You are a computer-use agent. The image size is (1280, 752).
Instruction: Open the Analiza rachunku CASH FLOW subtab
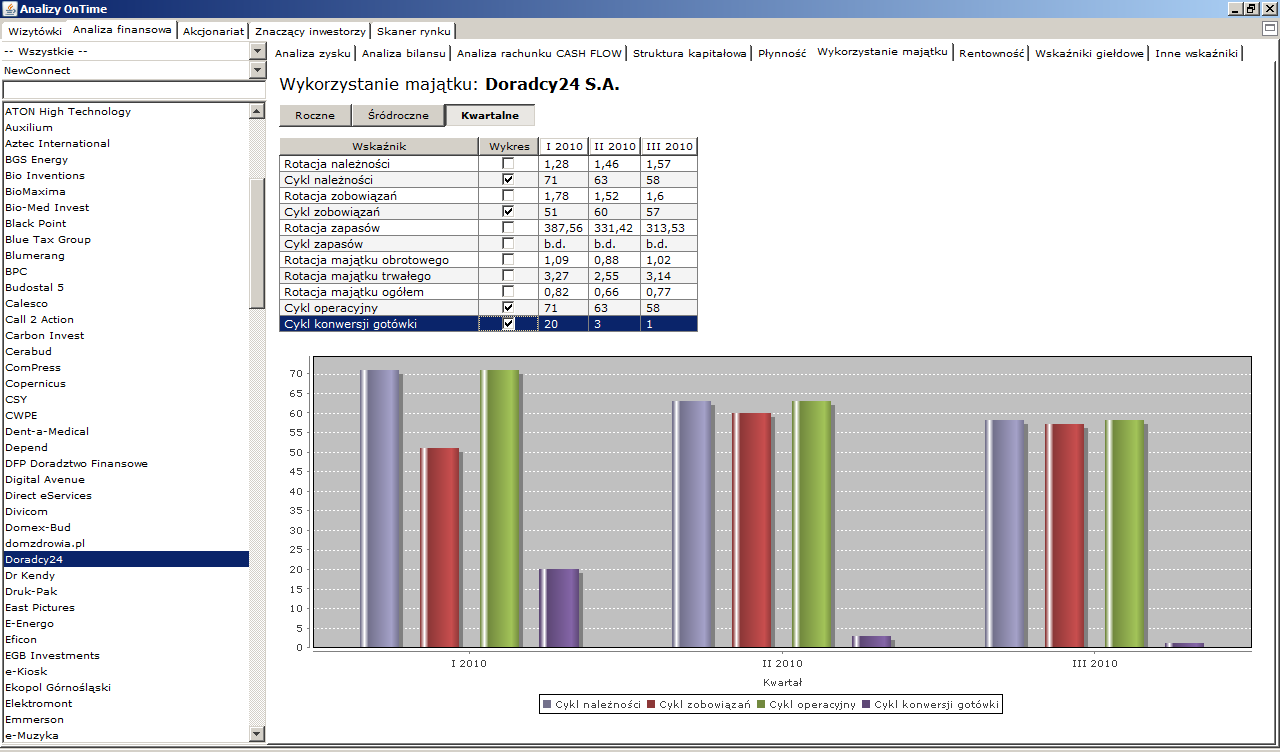[x=539, y=53]
